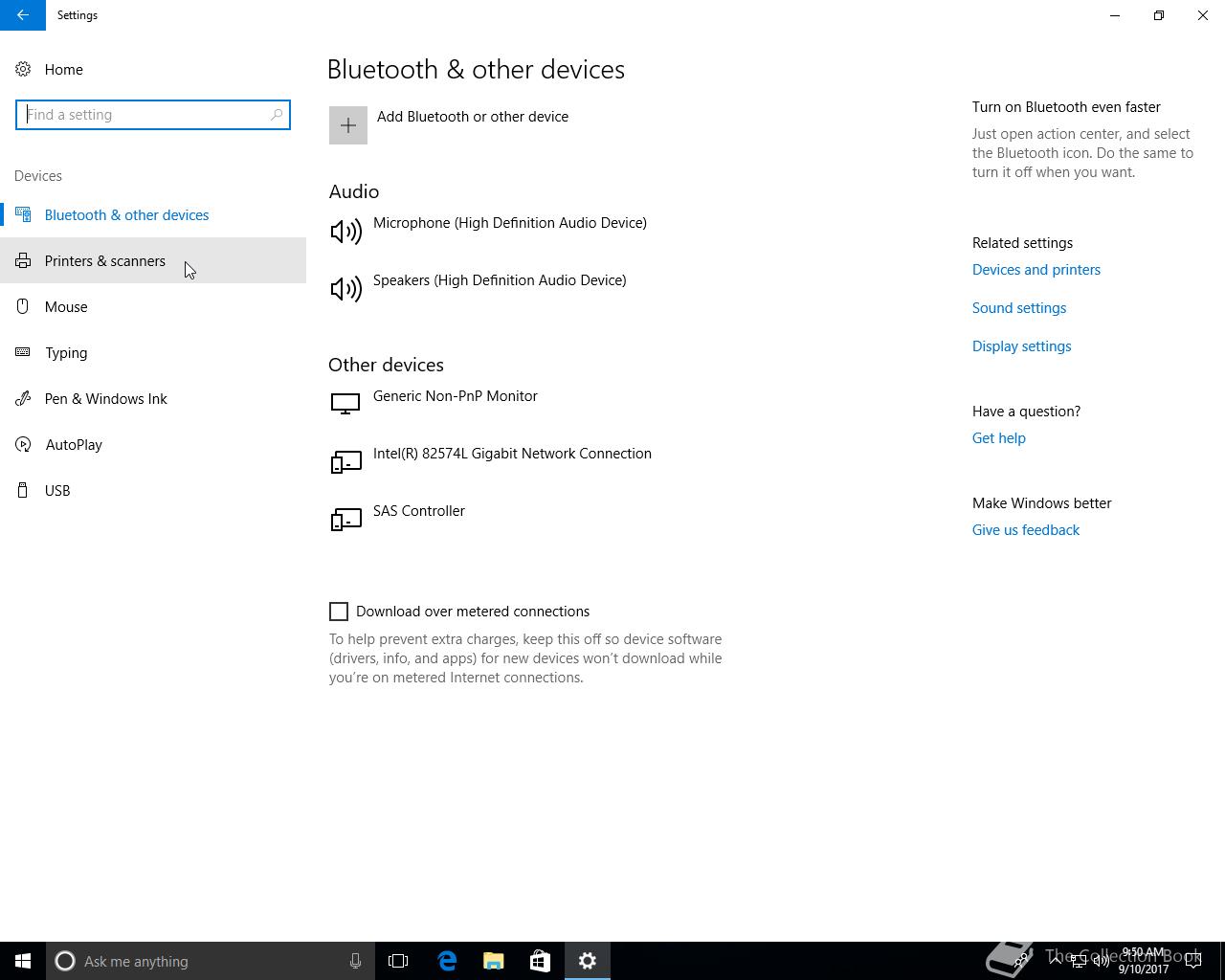Image resolution: width=1225 pixels, height=980 pixels.
Task: Go to Settings Home
Action: pyautogui.click(x=153, y=70)
